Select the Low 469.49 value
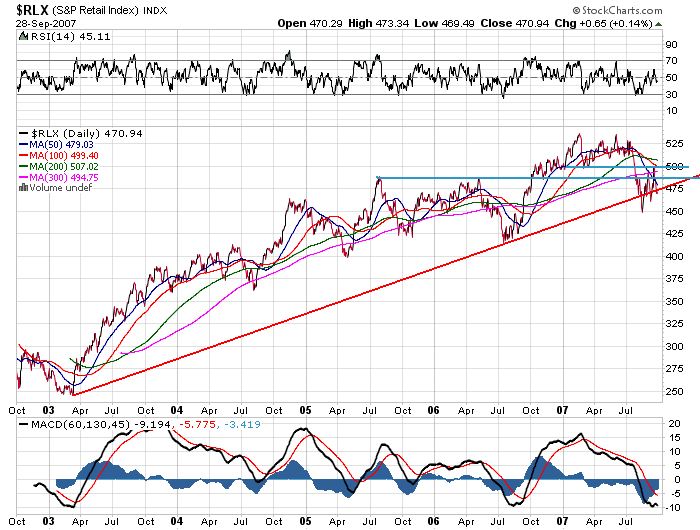Screen dimensions: 700x530 click(x=444, y=23)
